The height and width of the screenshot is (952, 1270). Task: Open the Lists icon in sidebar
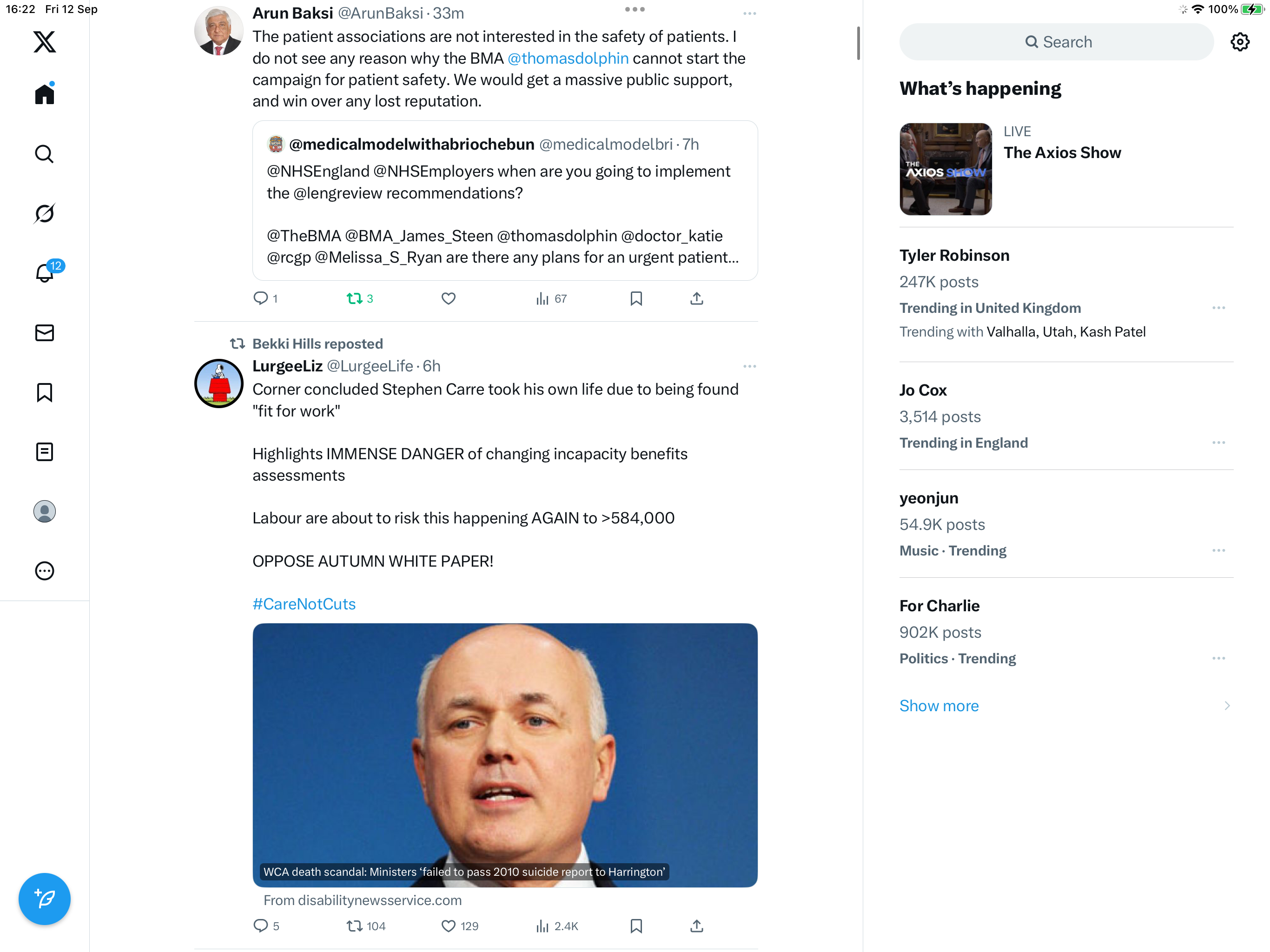tap(44, 452)
